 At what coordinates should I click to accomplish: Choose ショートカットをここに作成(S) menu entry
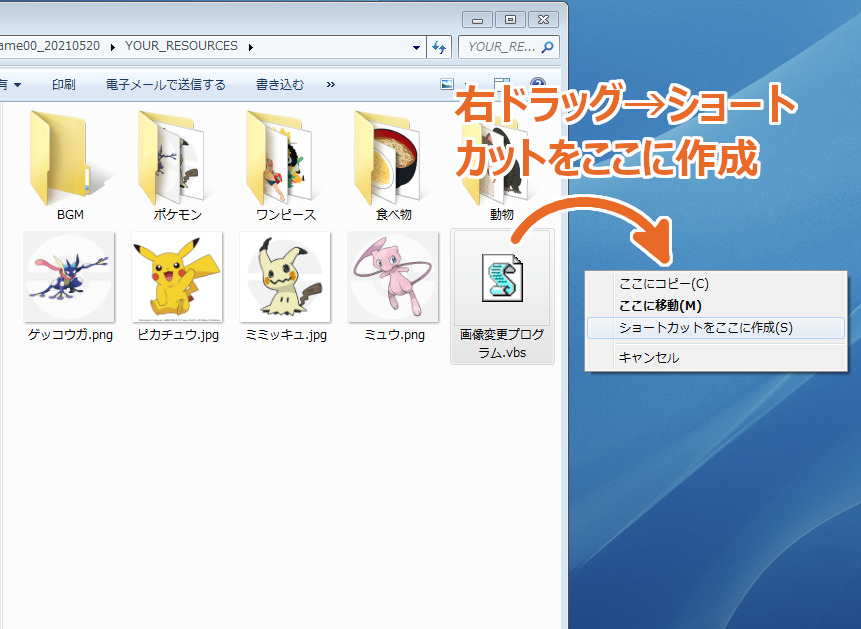pos(716,328)
